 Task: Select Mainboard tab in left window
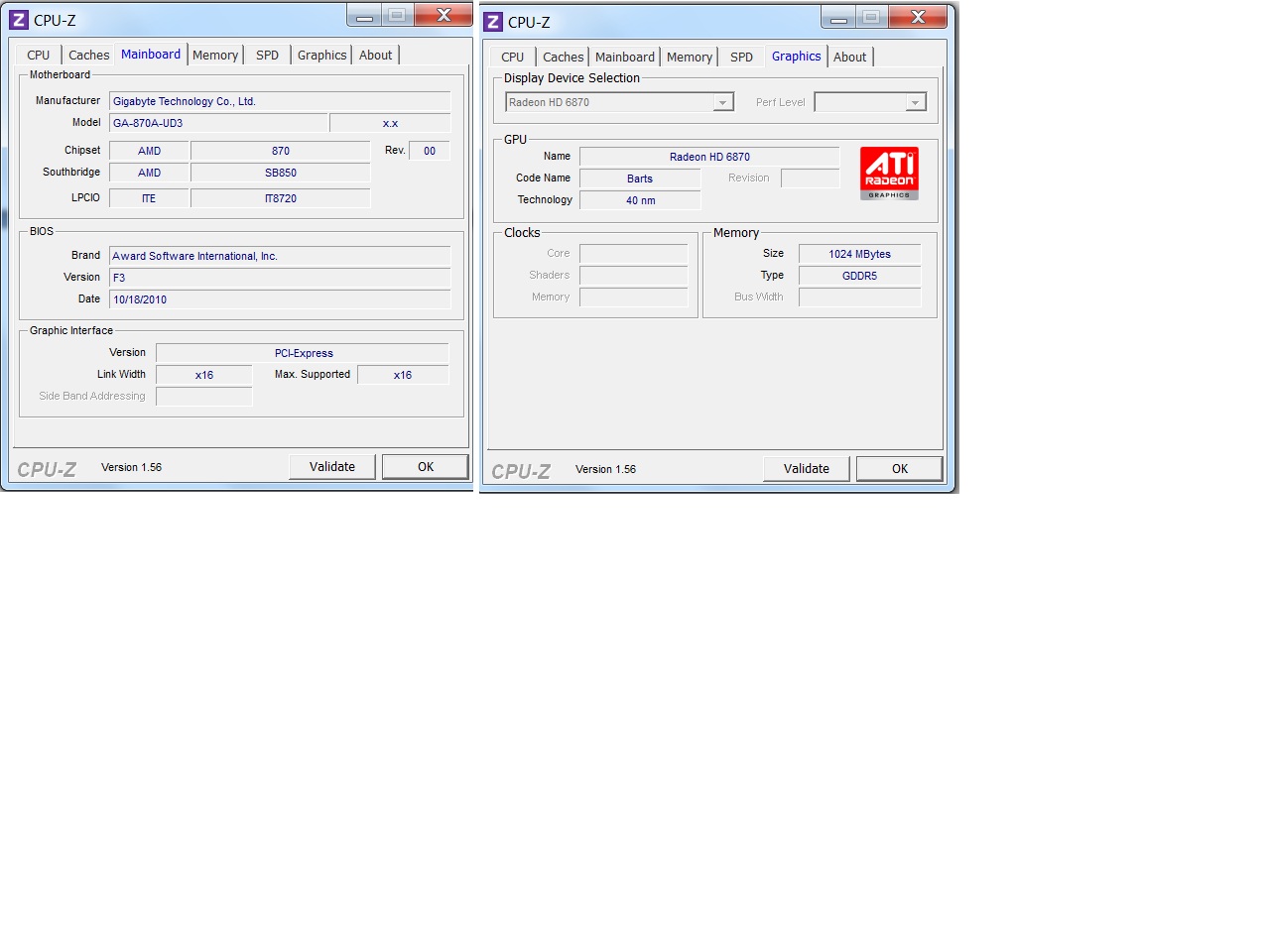point(151,55)
